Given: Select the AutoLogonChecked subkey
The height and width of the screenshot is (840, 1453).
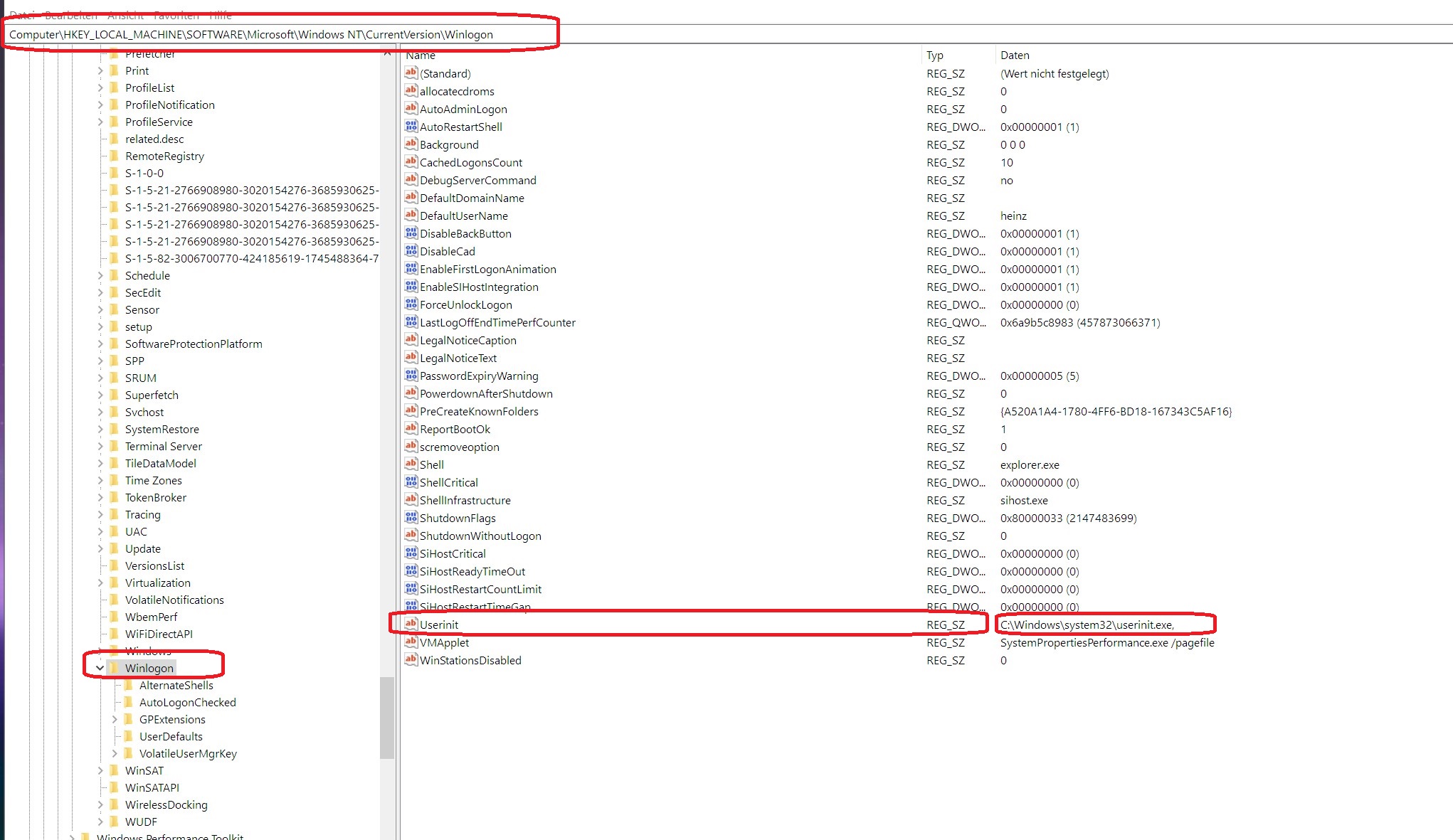Looking at the screenshot, I should tap(189, 702).
